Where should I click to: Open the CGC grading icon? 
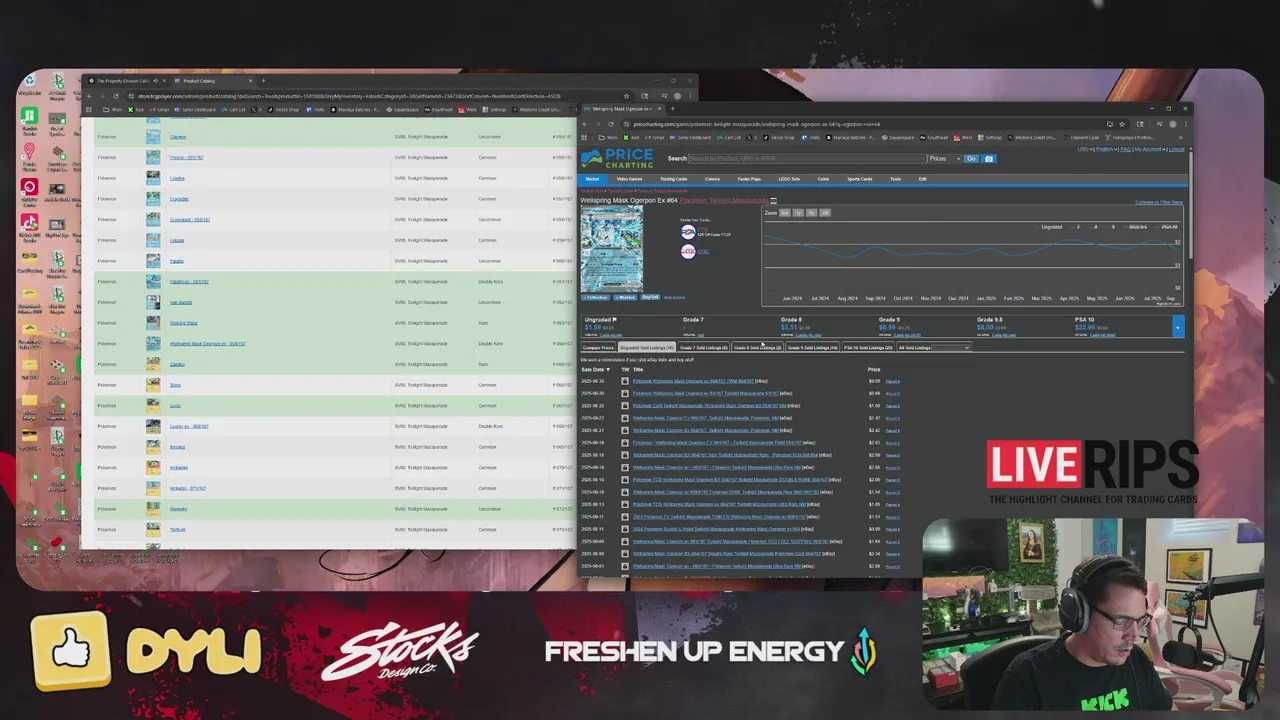(688, 251)
